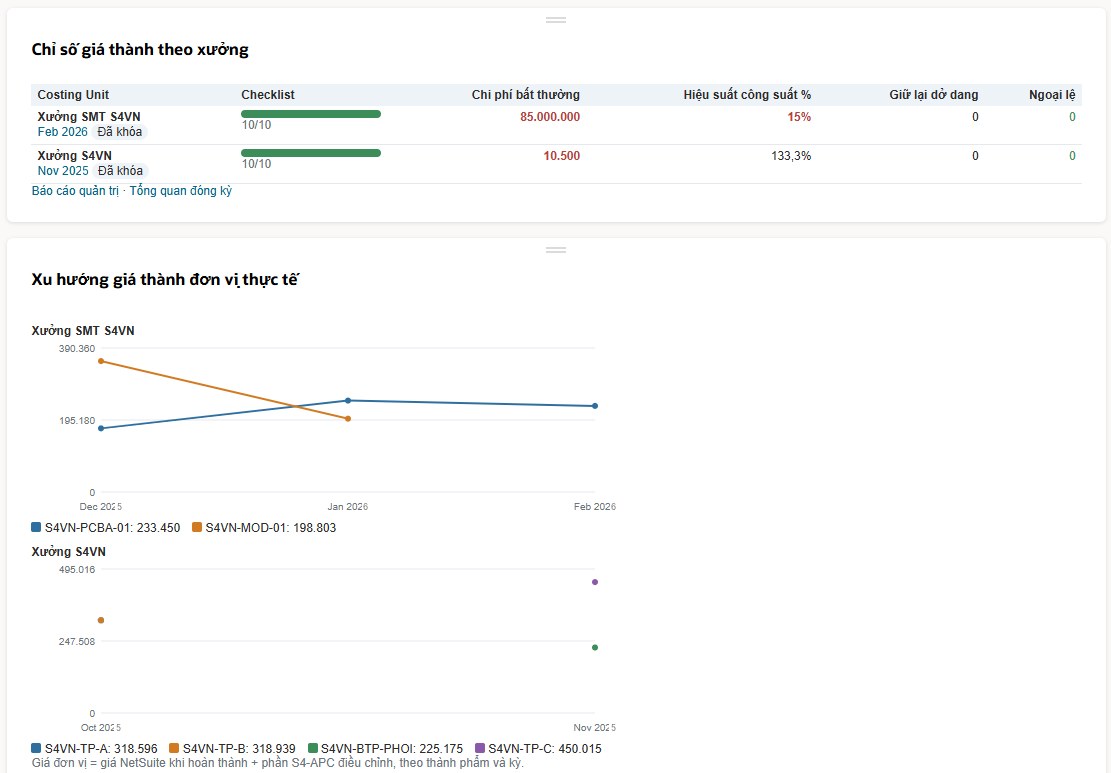Grab the drag handle above cost index panel
Image resolution: width=1111 pixels, height=773 pixels.
pyautogui.click(x=556, y=20)
